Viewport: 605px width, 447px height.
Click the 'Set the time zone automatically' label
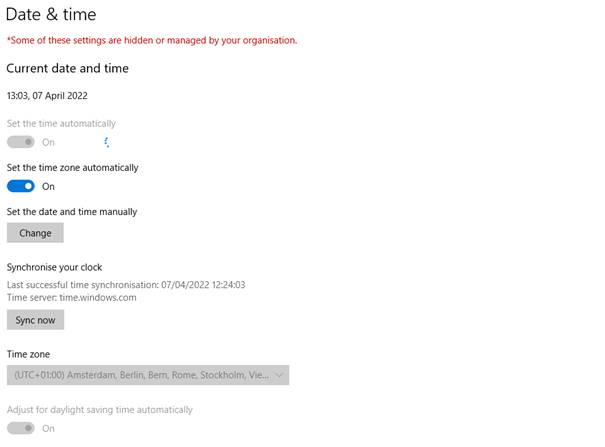(73, 168)
